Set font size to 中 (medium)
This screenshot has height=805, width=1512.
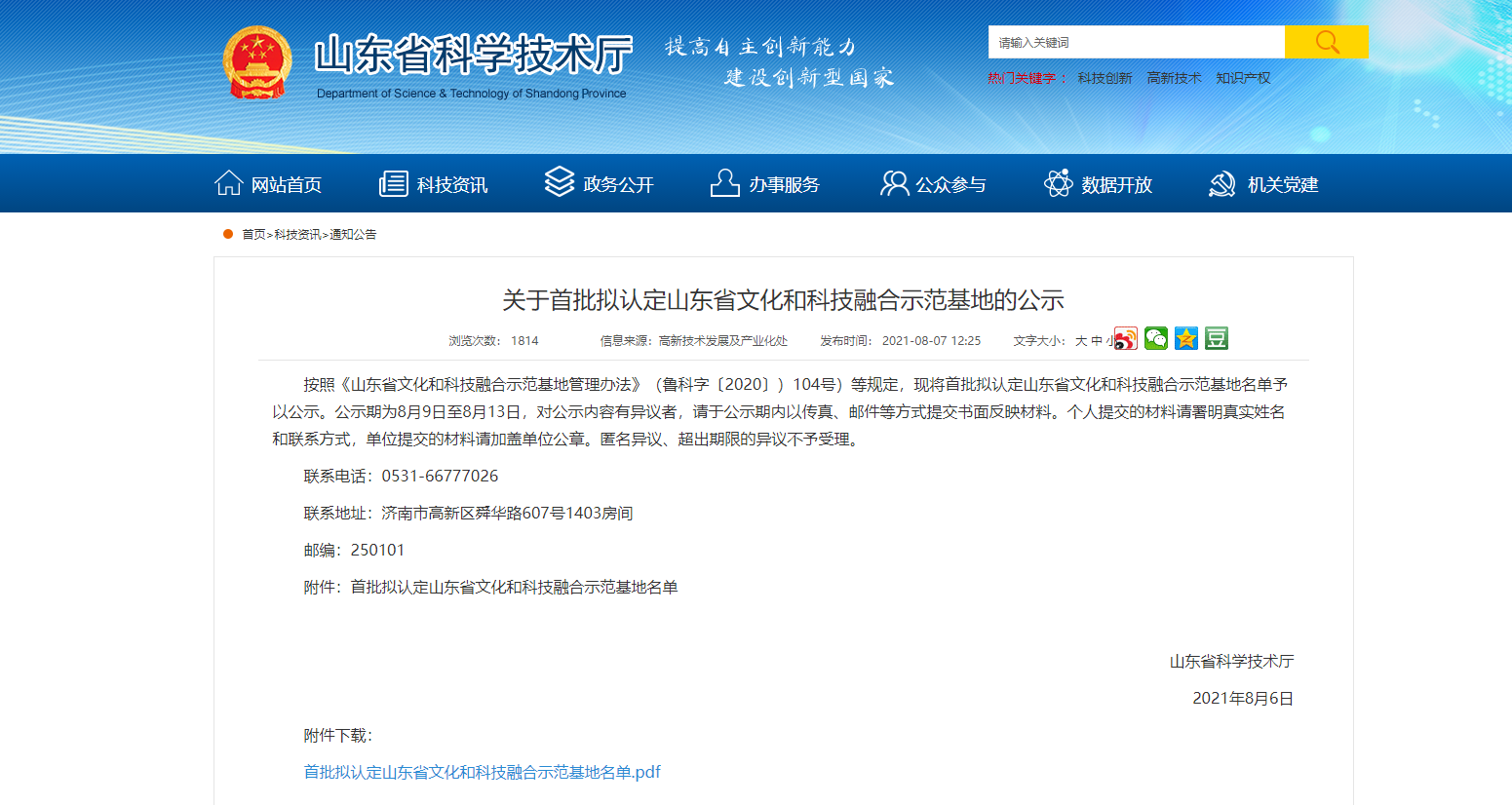pyautogui.click(x=1097, y=341)
